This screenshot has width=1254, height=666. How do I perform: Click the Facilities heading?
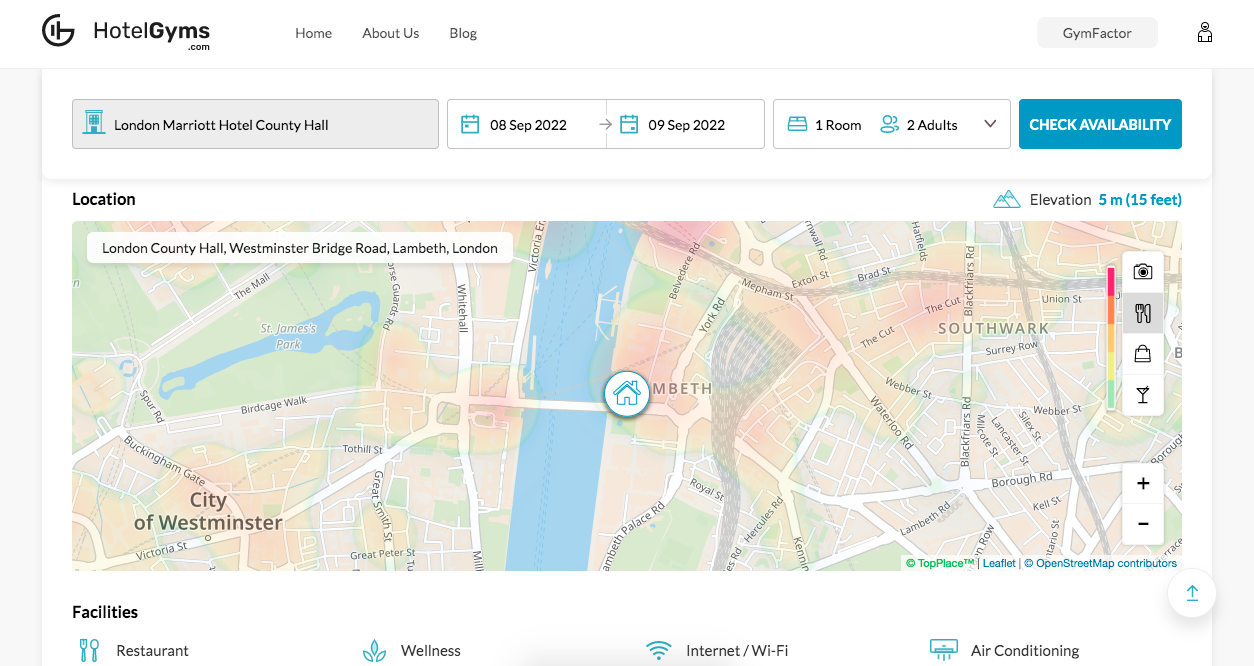(105, 612)
